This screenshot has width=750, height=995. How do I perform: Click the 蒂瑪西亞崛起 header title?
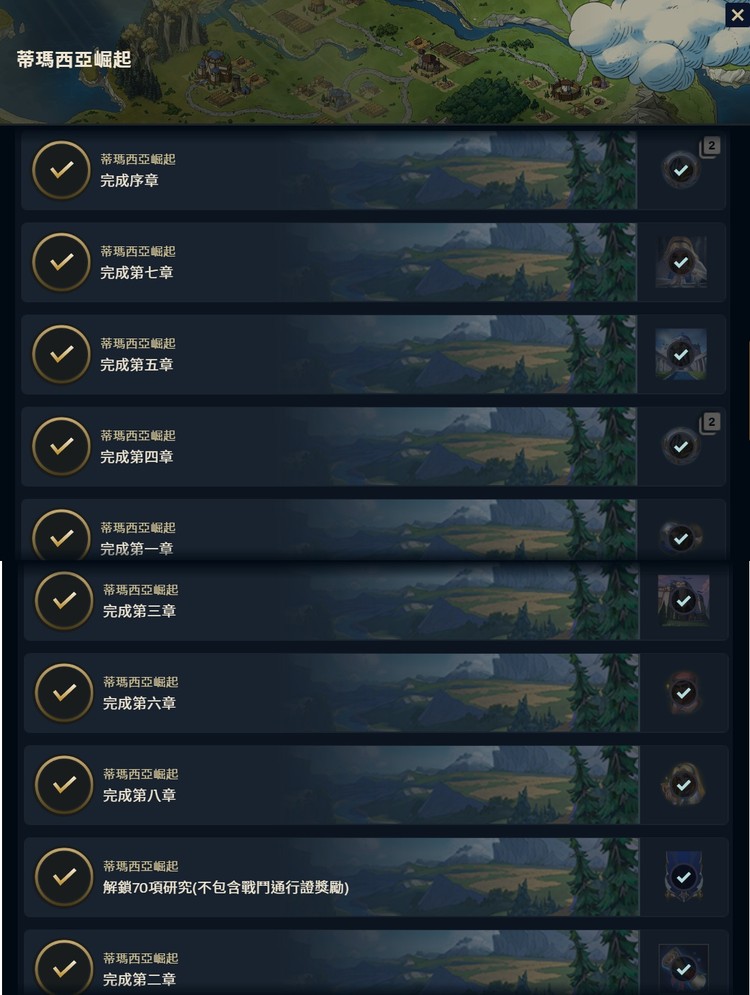tap(74, 60)
